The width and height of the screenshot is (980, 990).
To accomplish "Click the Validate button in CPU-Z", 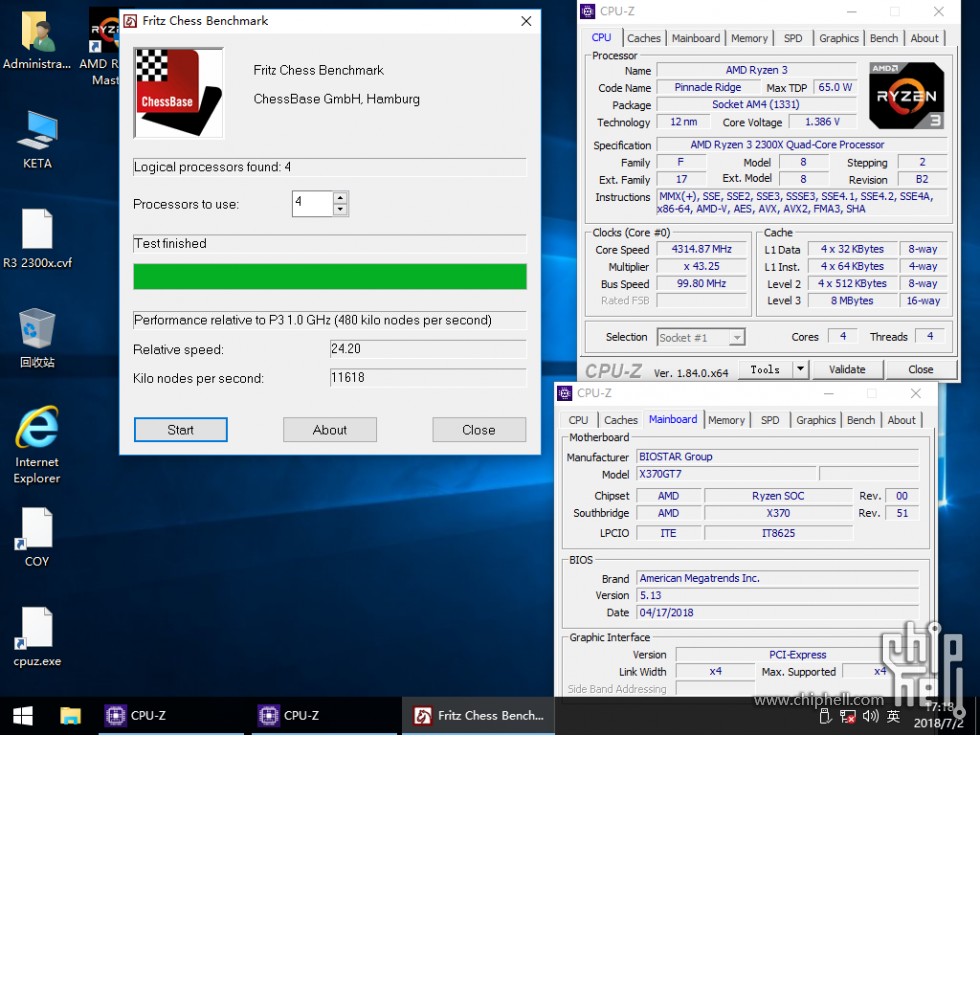I will coord(847,369).
